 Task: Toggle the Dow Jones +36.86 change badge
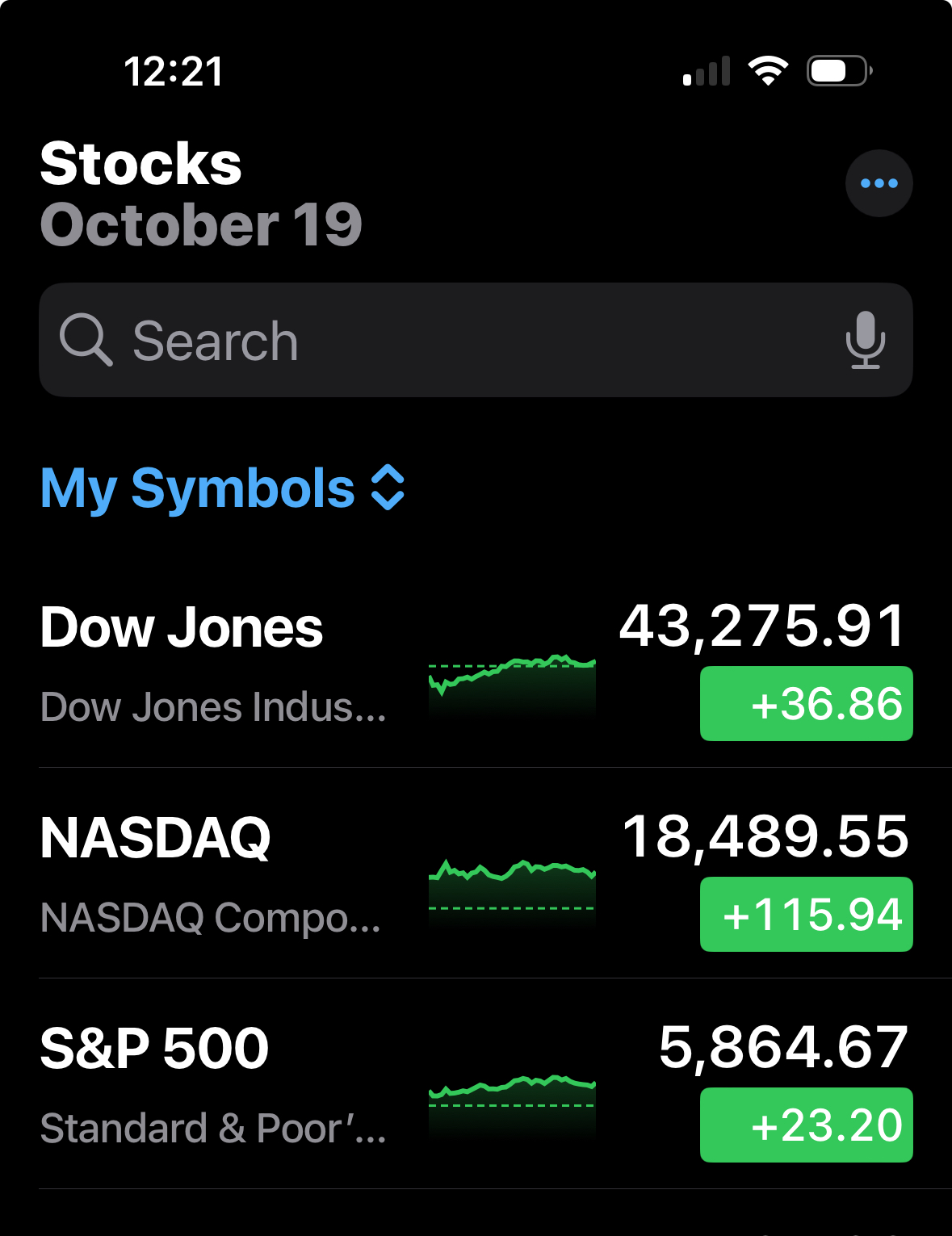pos(806,703)
